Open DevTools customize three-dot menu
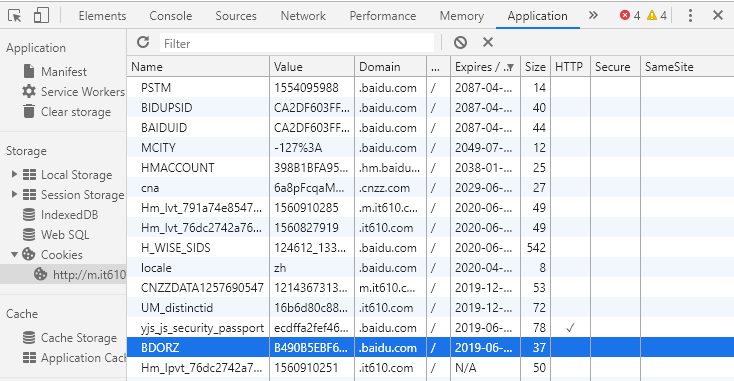This screenshot has height=381, width=734. 690,15
